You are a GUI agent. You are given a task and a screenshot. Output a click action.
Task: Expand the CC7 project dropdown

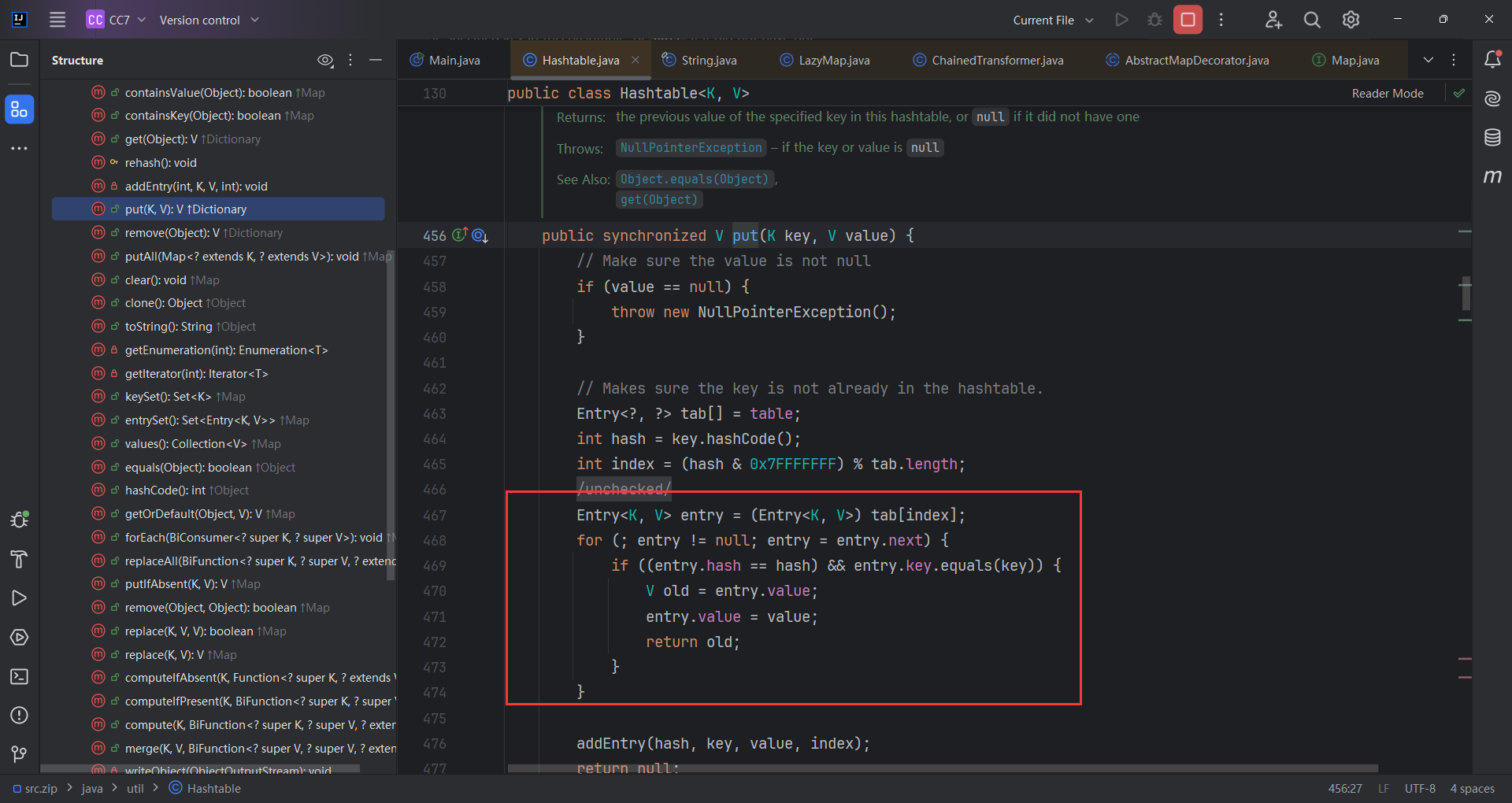point(117,20)
